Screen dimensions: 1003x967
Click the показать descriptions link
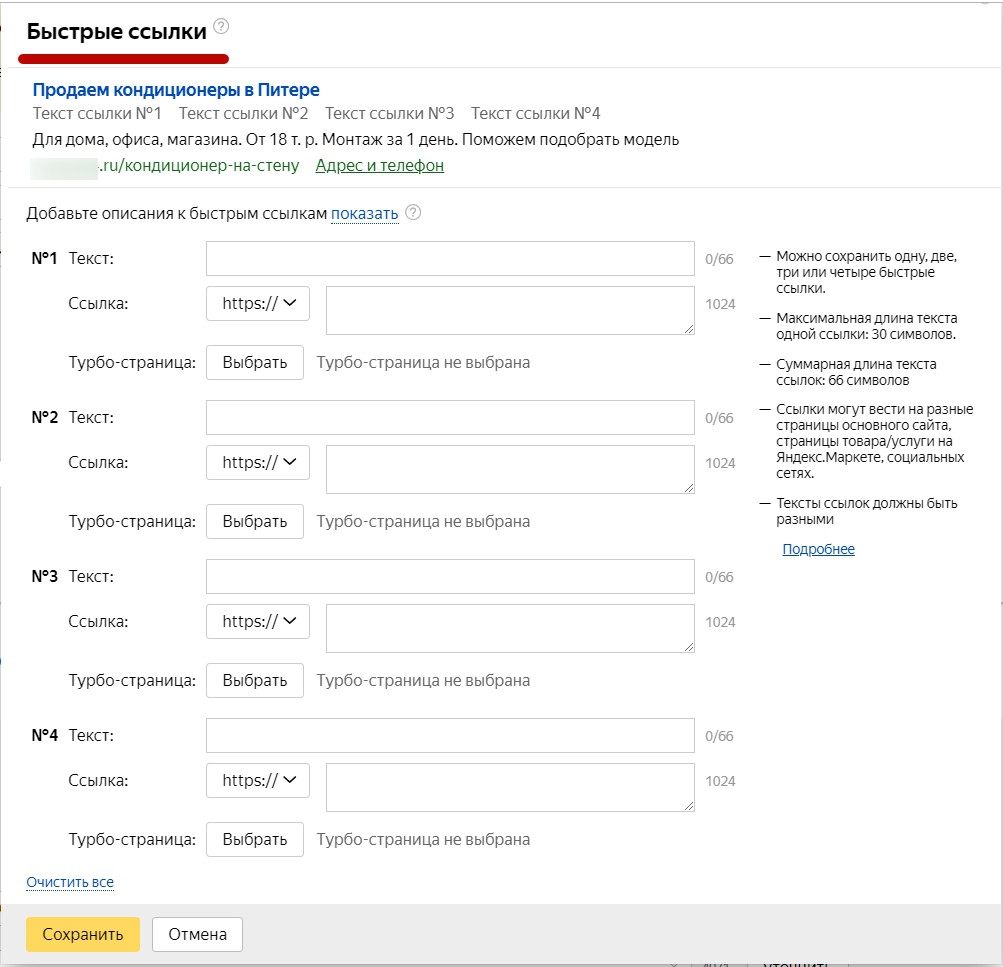point(365,214)
